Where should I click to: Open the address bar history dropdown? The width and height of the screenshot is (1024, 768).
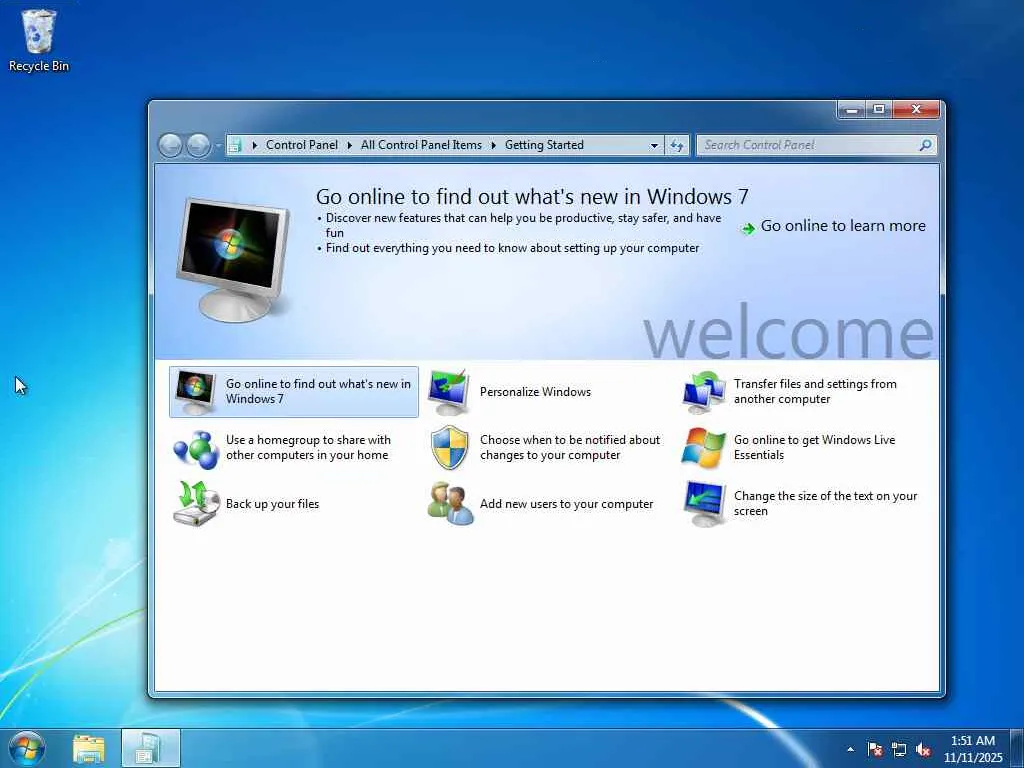pyautogui.click(x=654, y=146)
